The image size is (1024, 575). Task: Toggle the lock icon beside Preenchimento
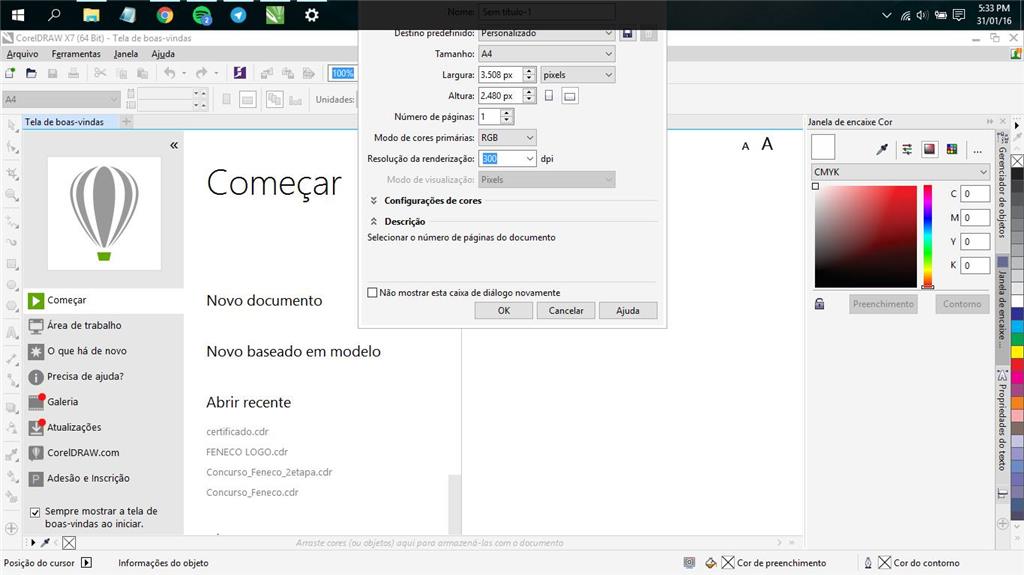point(820,304)
